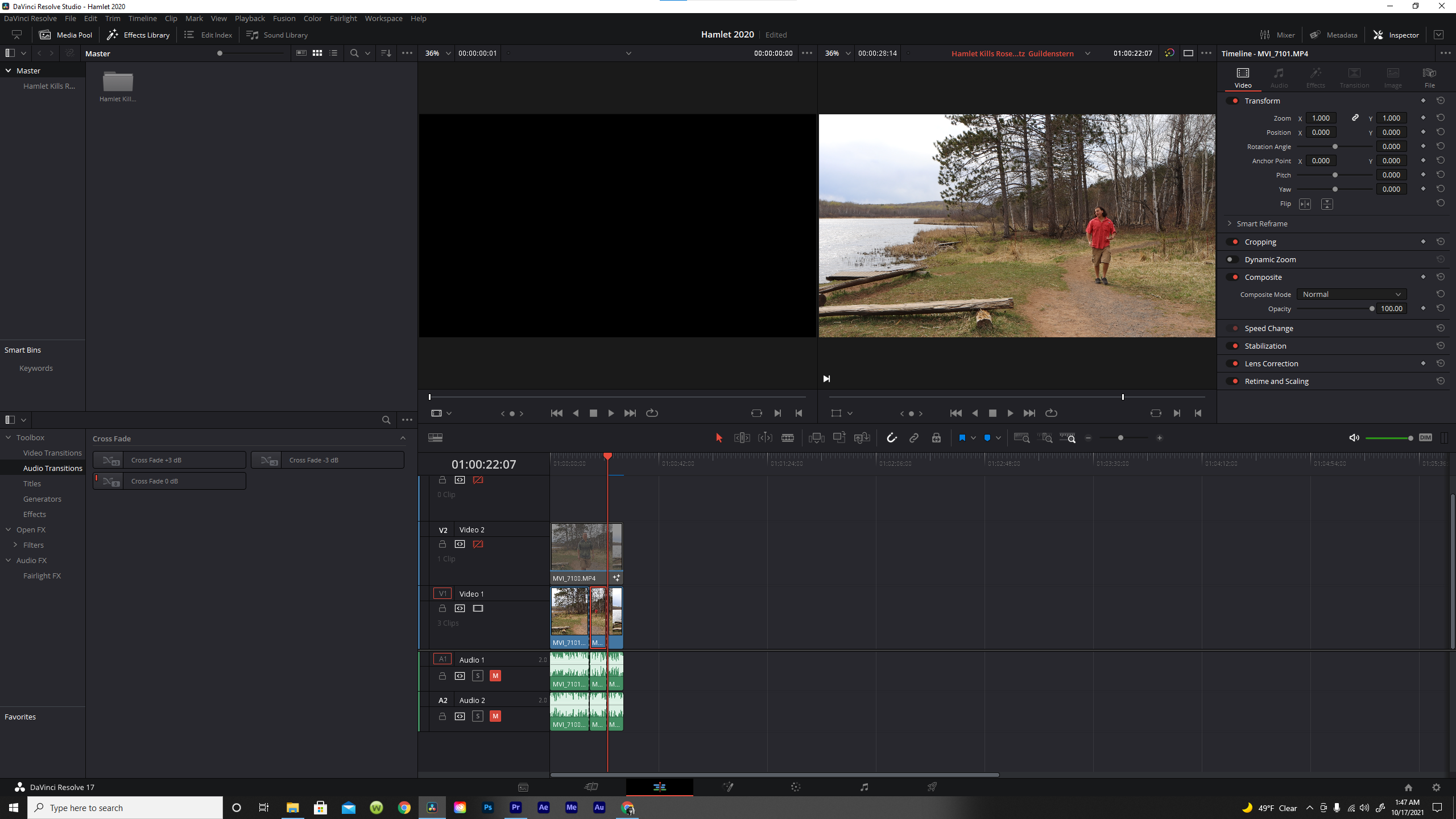Image resolution: width=1456 pixels, height=819 pixels.
Task: Switch to the Inspector File tab
Action: [x=1429, y=77]
